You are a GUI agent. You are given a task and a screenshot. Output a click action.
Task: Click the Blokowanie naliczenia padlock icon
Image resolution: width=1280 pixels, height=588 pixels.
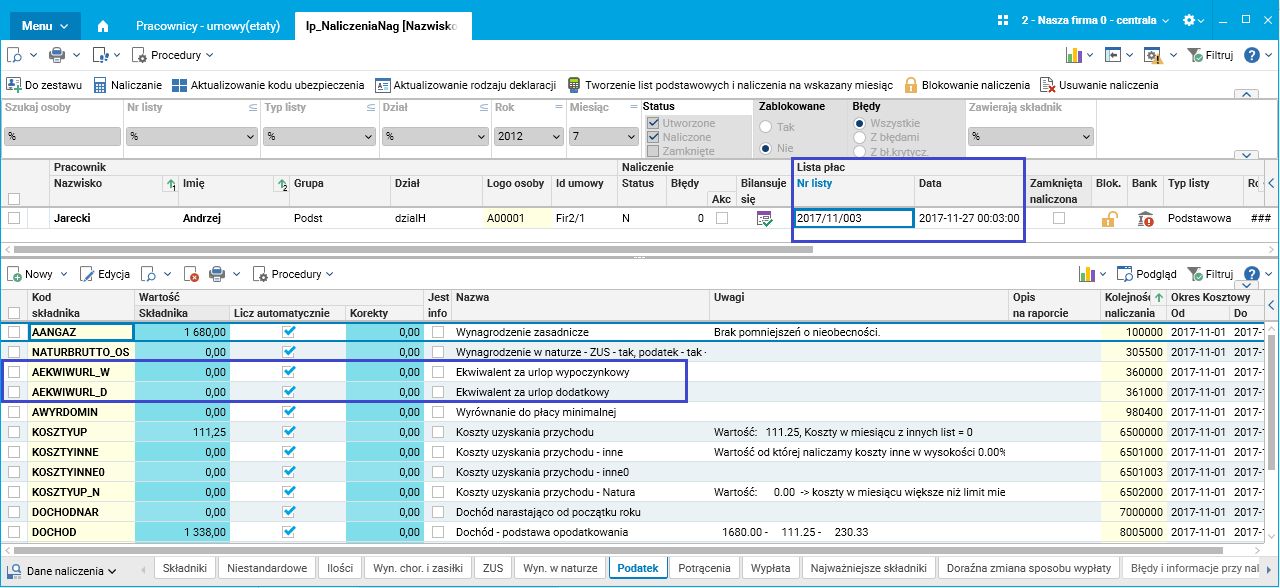(911, 85)
